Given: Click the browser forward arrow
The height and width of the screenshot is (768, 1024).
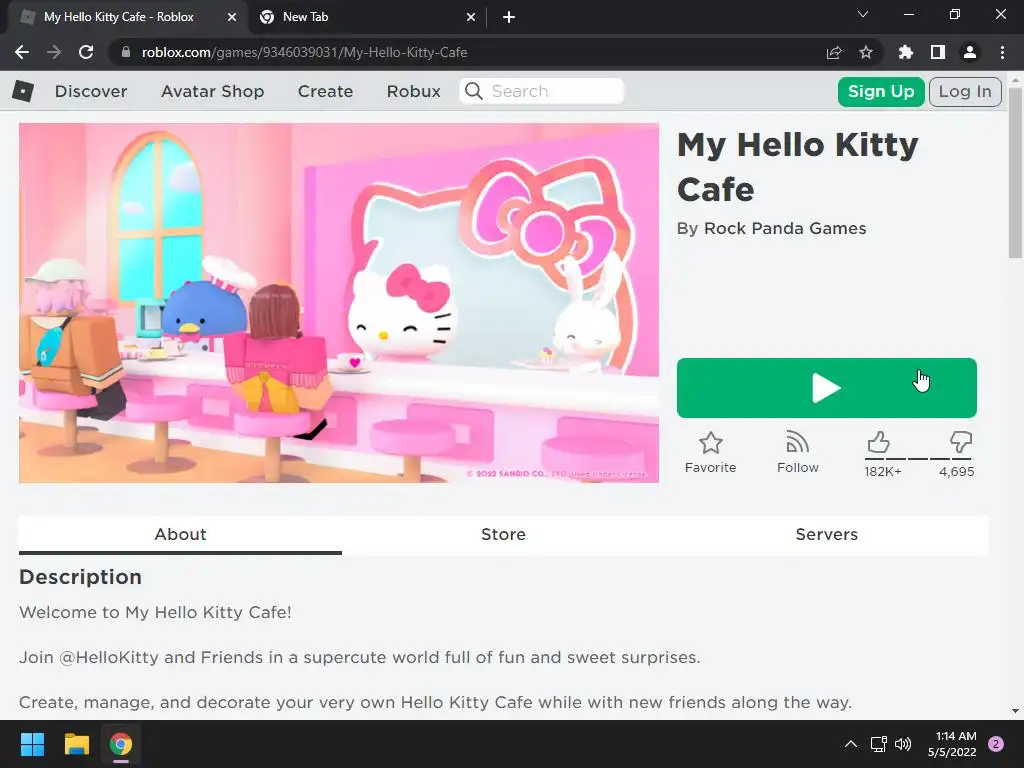Looking at the screenshot, I should point(54,52).
